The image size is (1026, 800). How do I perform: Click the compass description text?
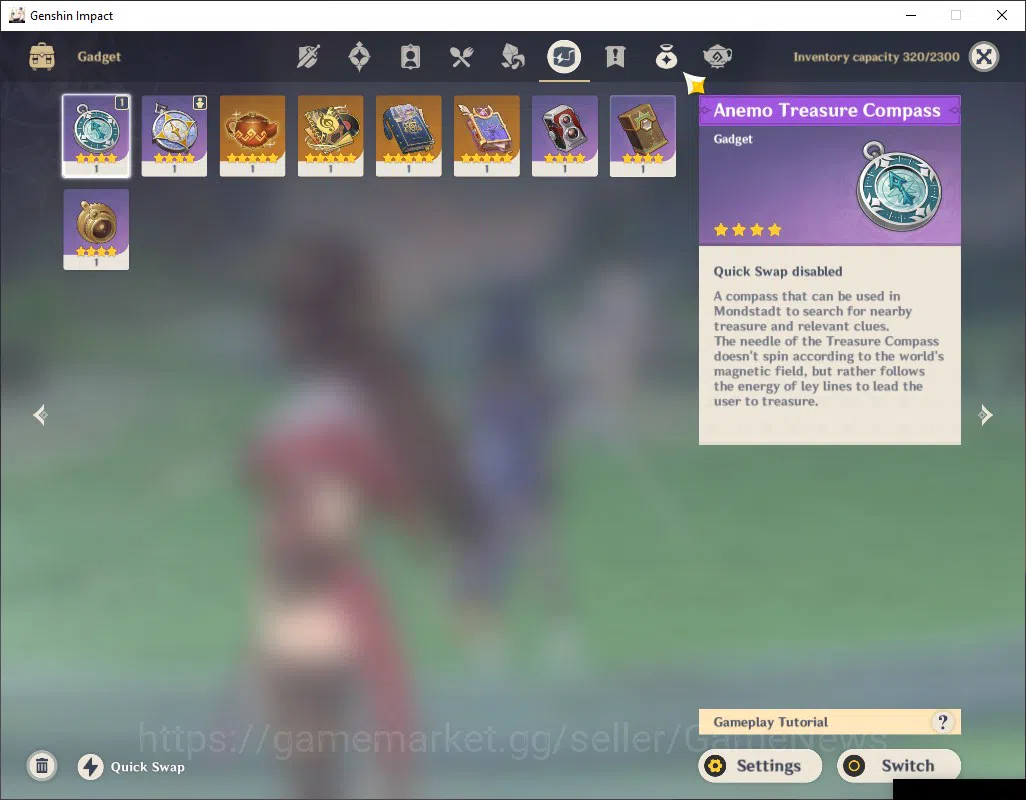click(x=828, y=349)
